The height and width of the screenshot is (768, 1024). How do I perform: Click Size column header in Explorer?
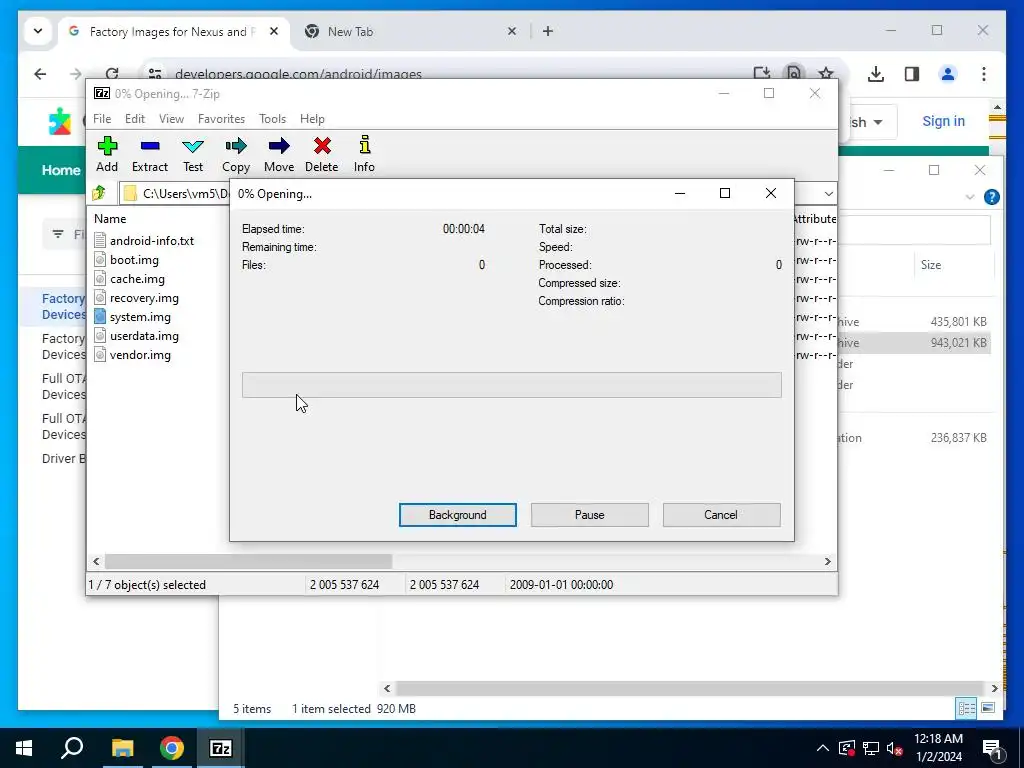(931, 264)
